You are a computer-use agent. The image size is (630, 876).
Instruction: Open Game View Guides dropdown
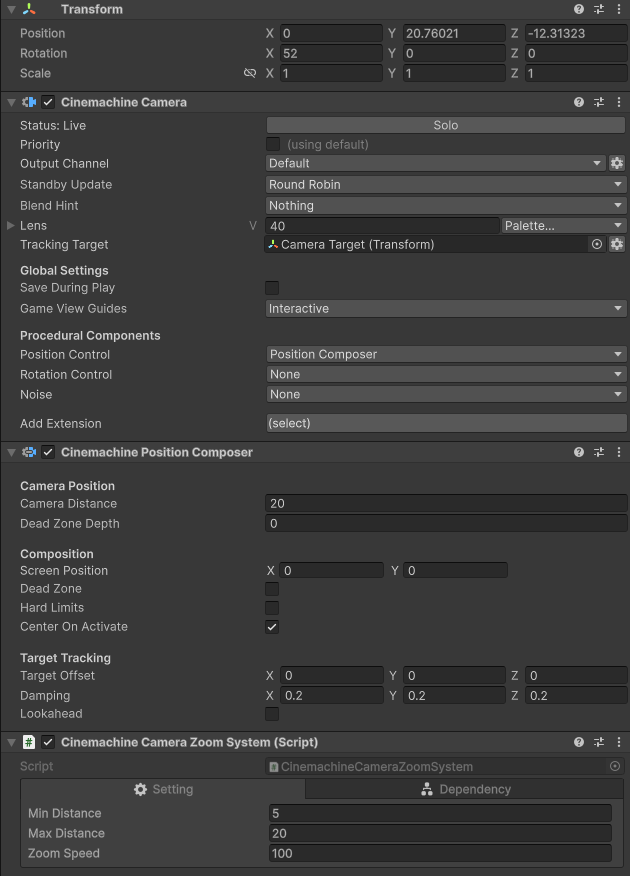click(x=446, y=308)
